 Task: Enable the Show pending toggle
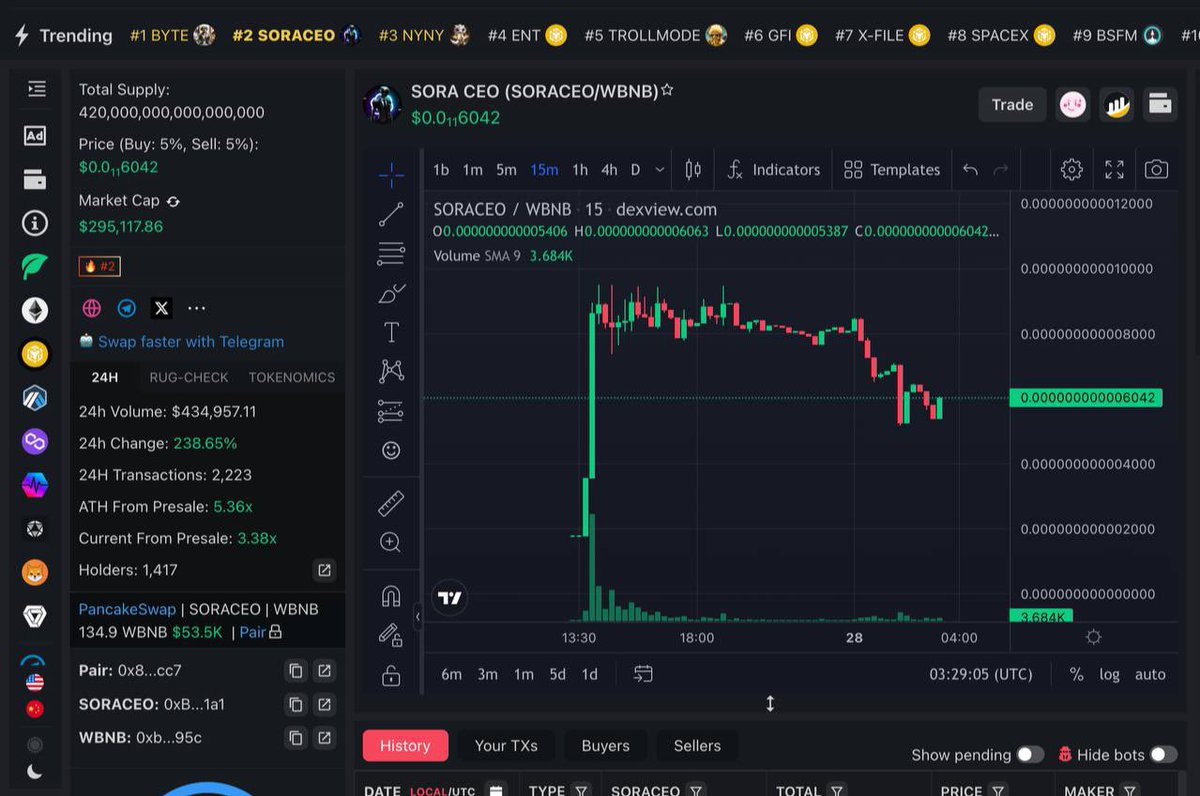[1030, 754]
